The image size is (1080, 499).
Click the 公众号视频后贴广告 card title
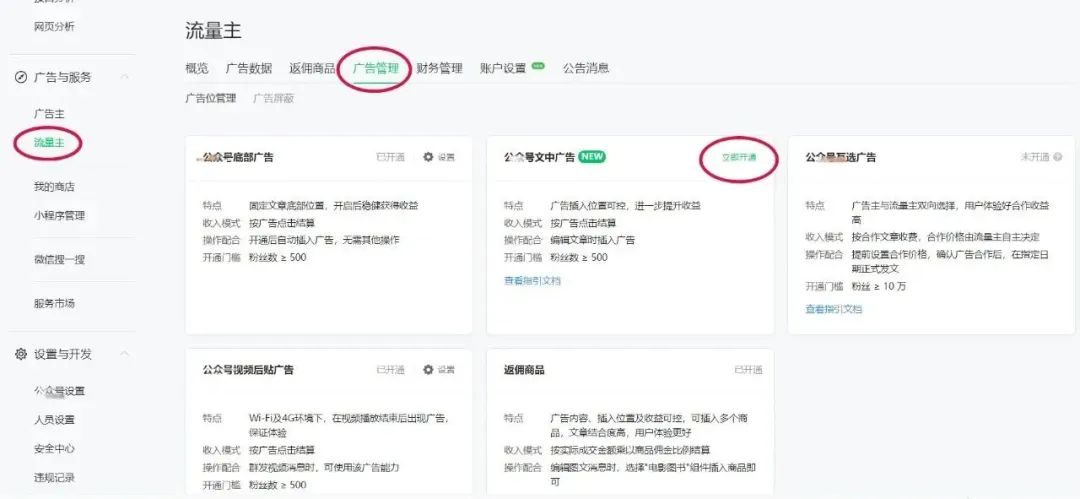coord(248,369)
